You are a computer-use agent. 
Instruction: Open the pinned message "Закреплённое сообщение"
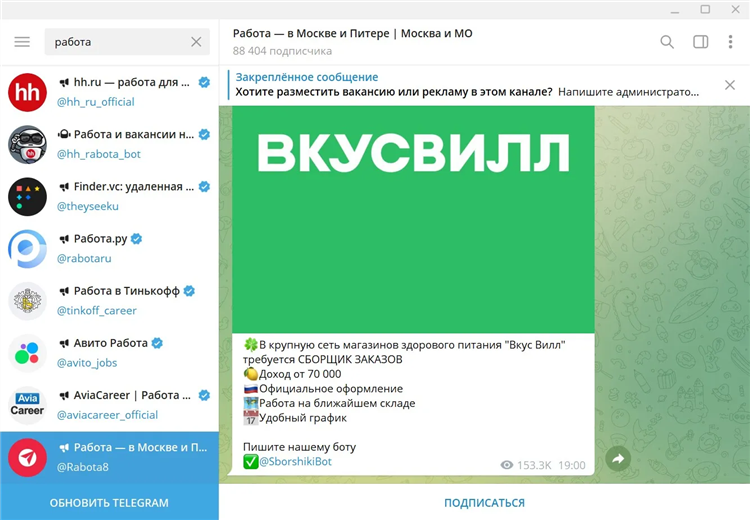pos(466,85)
